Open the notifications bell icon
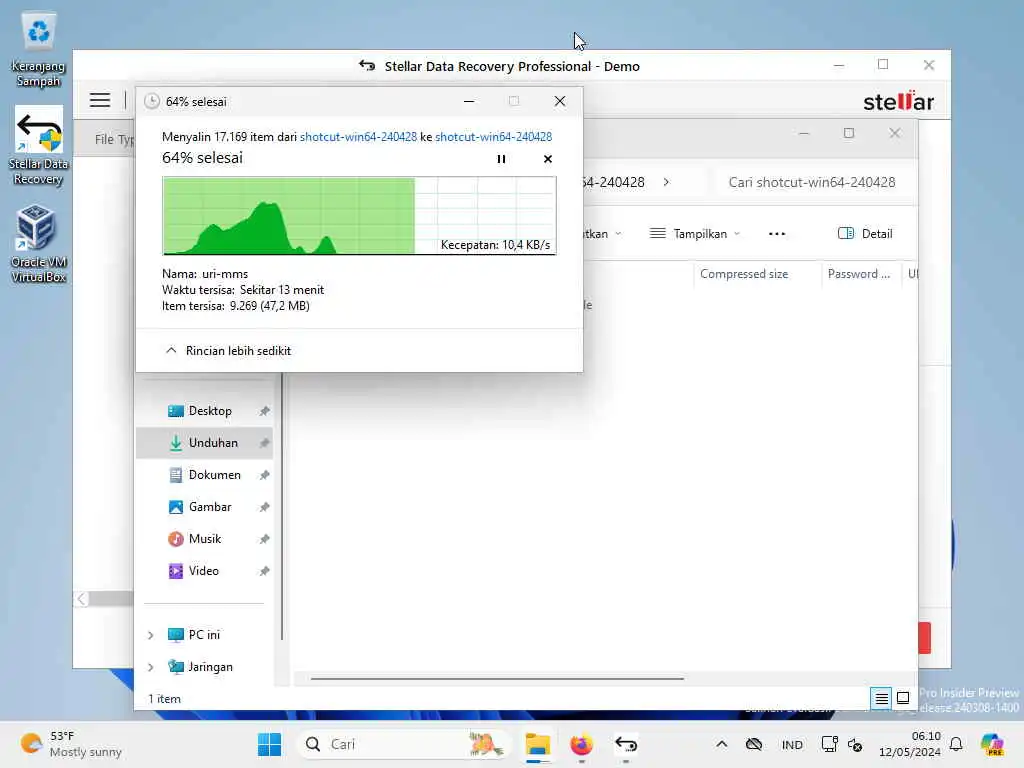Screen dimensions: 1024x768 pyautogui.click(x=956, y=744)
